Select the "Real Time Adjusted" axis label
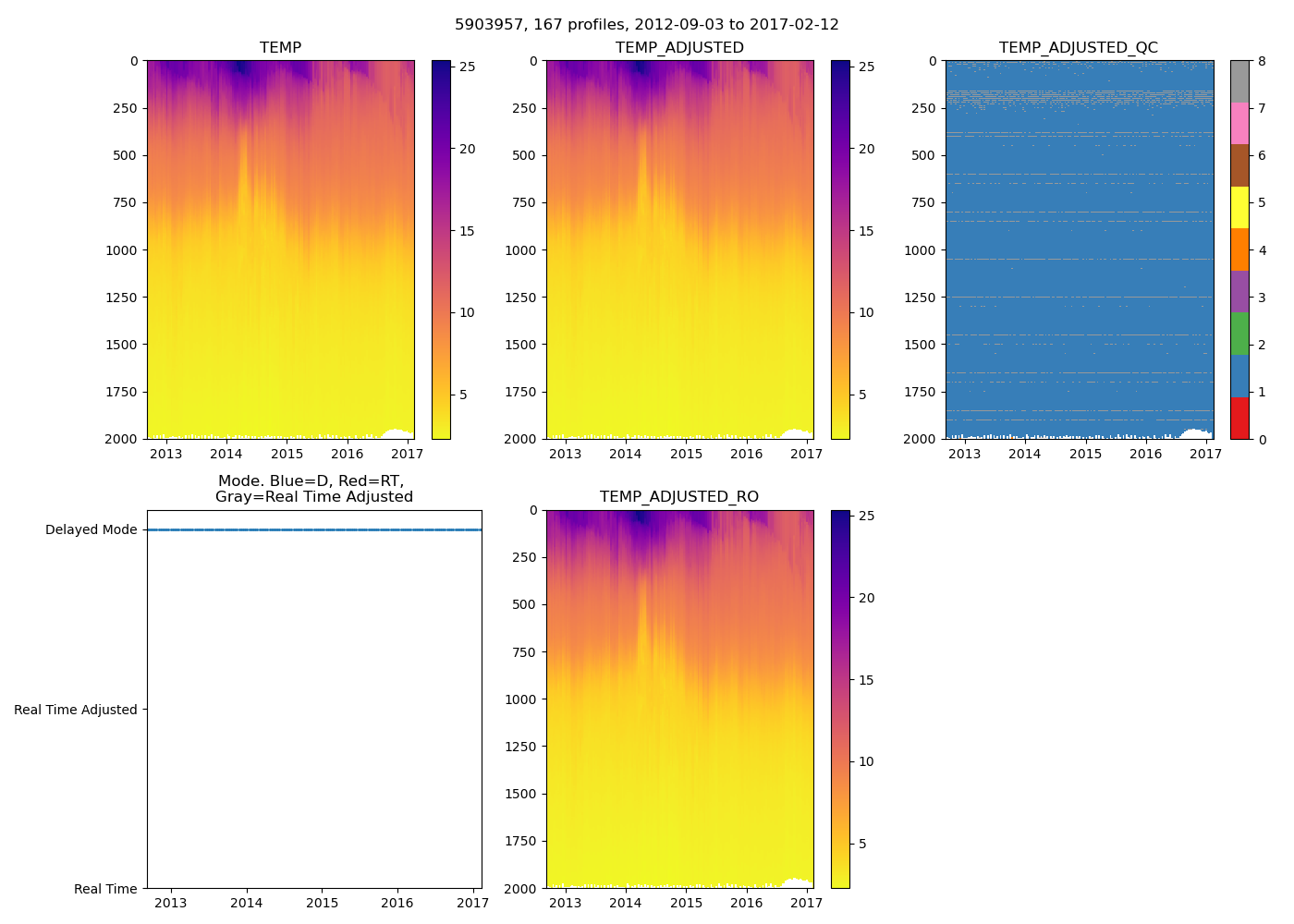This screenshot has height=924, width=1294. point(75,710)
